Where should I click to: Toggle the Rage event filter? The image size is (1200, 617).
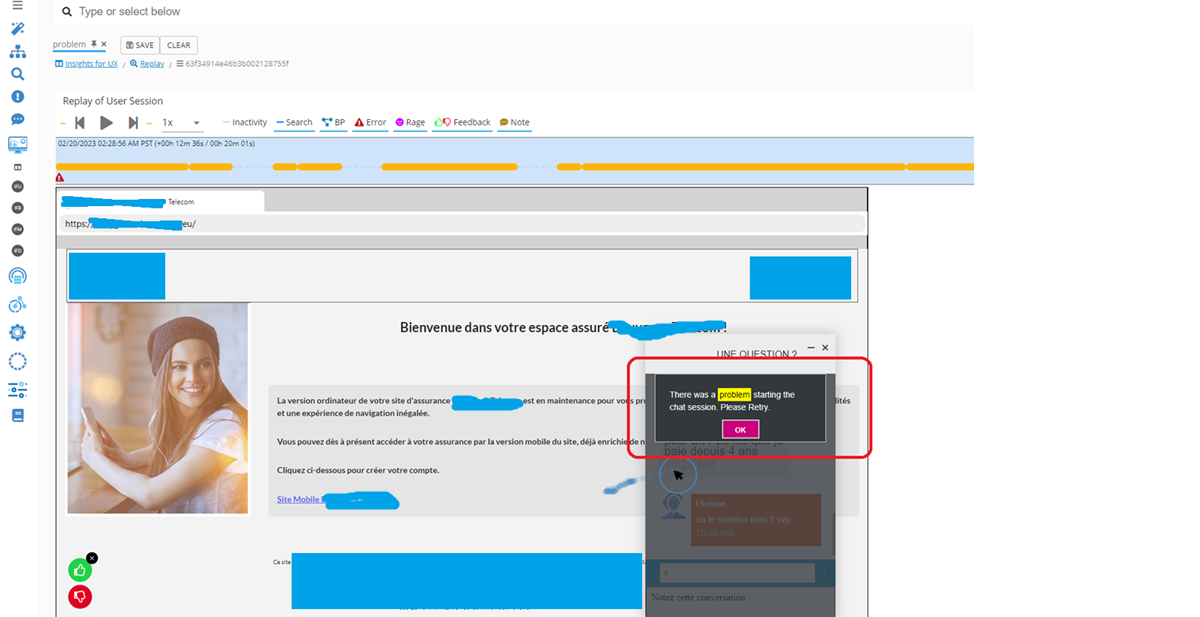click(x=410, y=123)
